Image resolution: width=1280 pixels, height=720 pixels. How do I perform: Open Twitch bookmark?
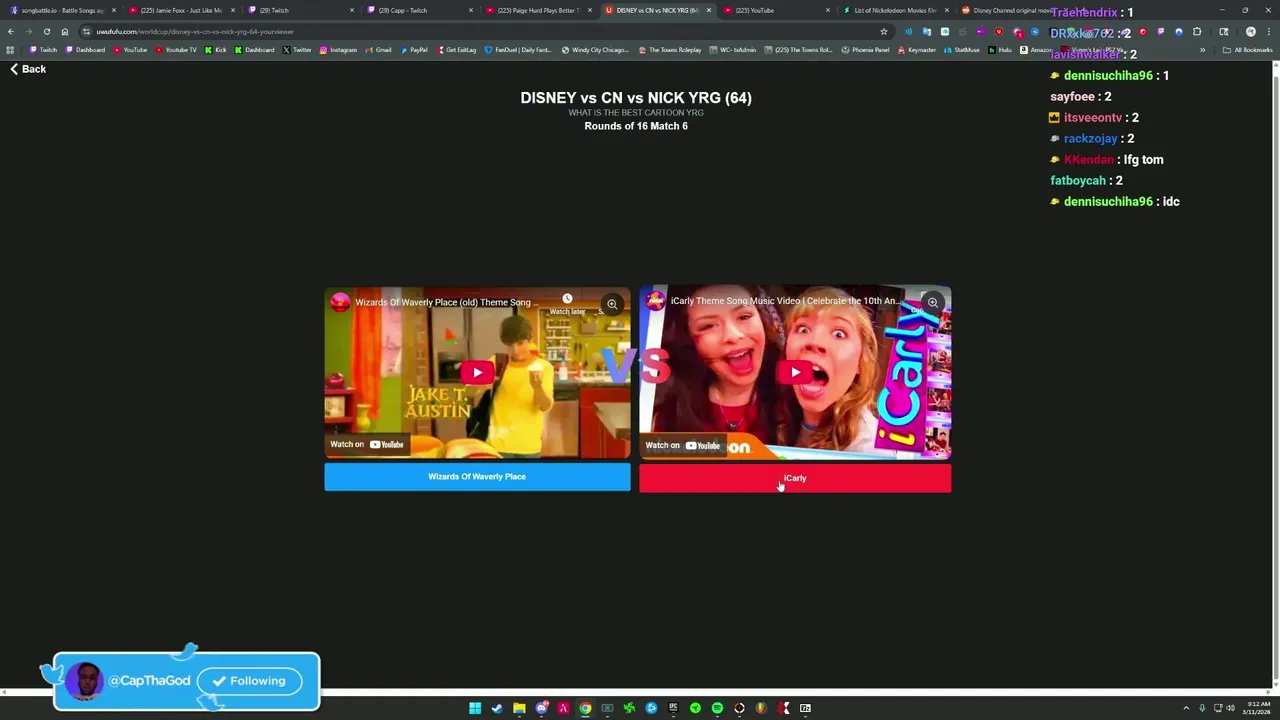click(43, 50)
